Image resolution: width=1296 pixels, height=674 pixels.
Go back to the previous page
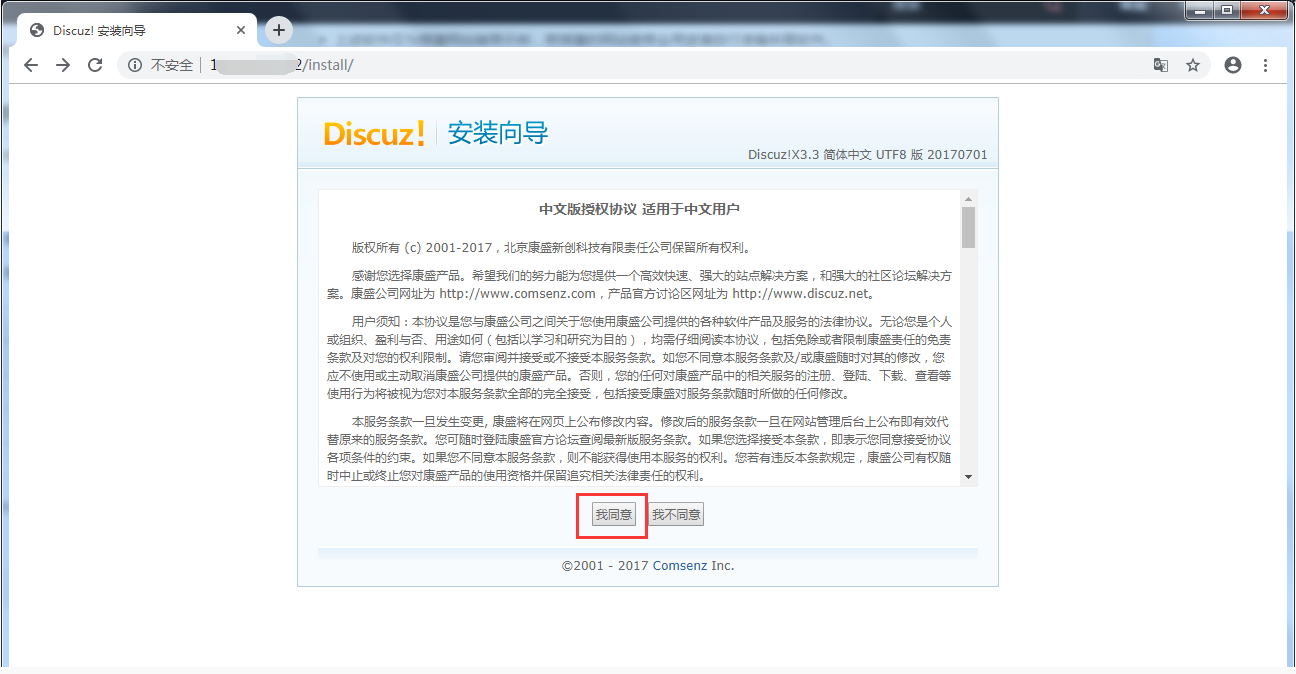tap(31, 65)
